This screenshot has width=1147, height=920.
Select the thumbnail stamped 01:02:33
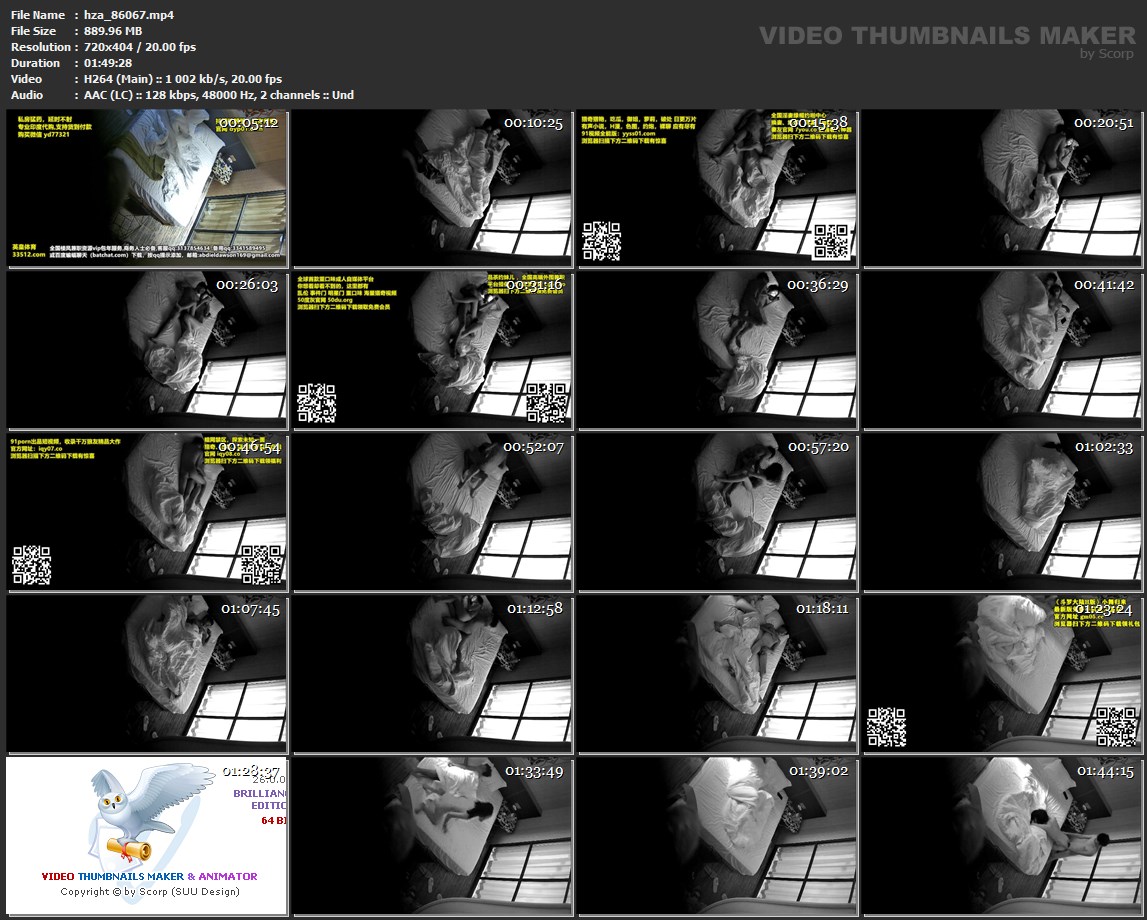point(1002,512)
